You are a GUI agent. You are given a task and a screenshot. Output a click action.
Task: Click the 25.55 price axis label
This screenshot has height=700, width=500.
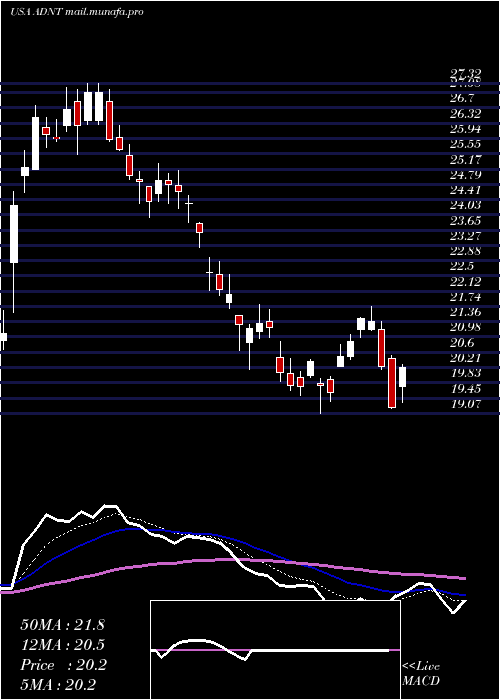click(465, 144)
